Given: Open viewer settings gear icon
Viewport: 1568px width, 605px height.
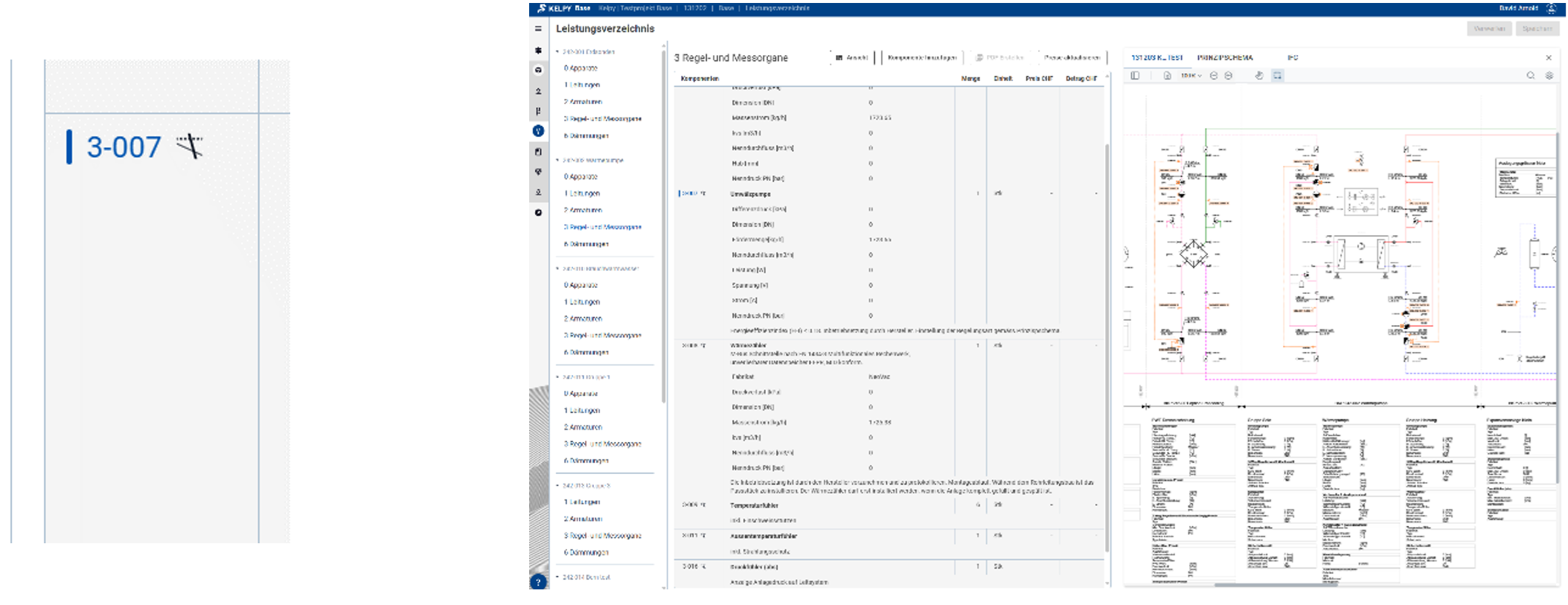Looking at the screenshot, I should (1549, 76).
